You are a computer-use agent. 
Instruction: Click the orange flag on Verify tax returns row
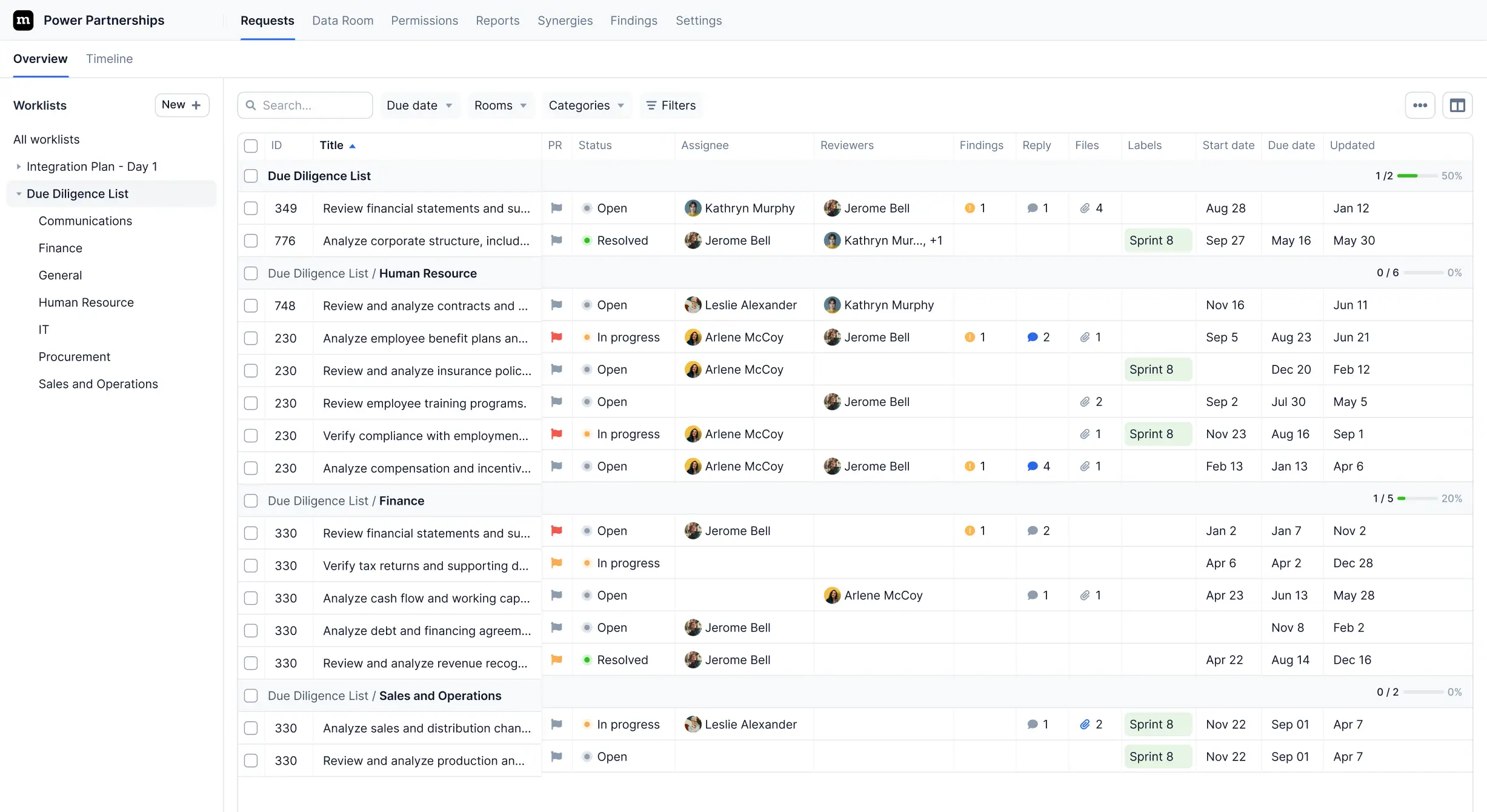[556, 563]
